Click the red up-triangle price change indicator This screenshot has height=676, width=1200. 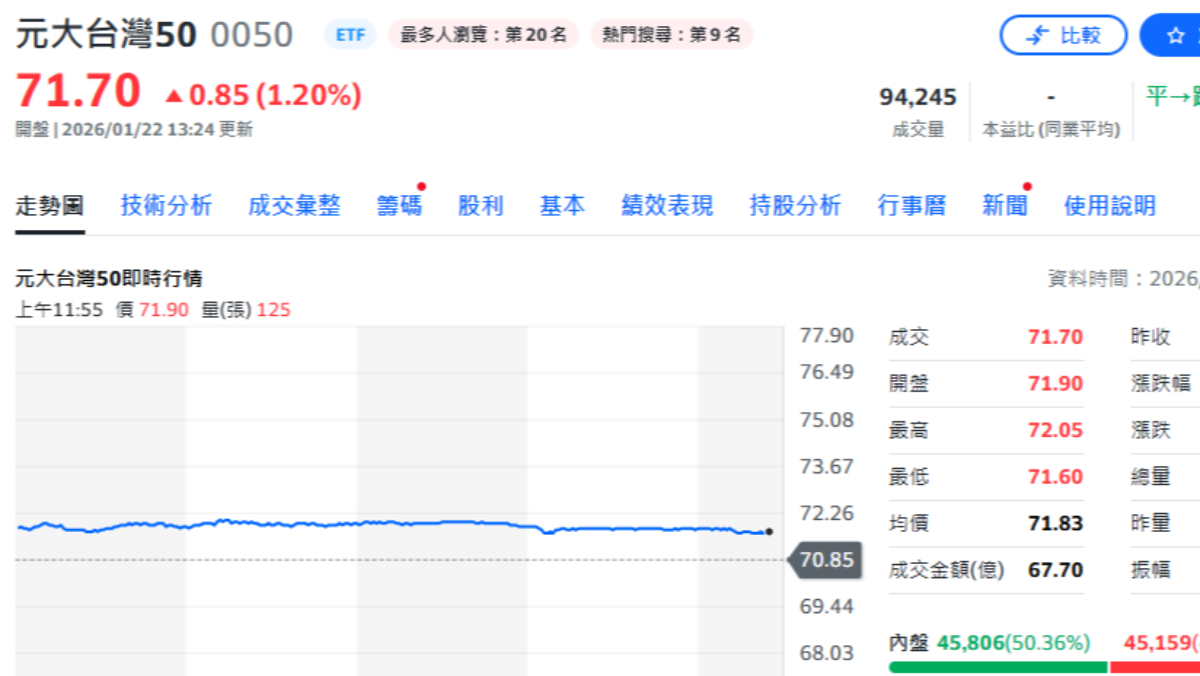[x=174, y=96]
